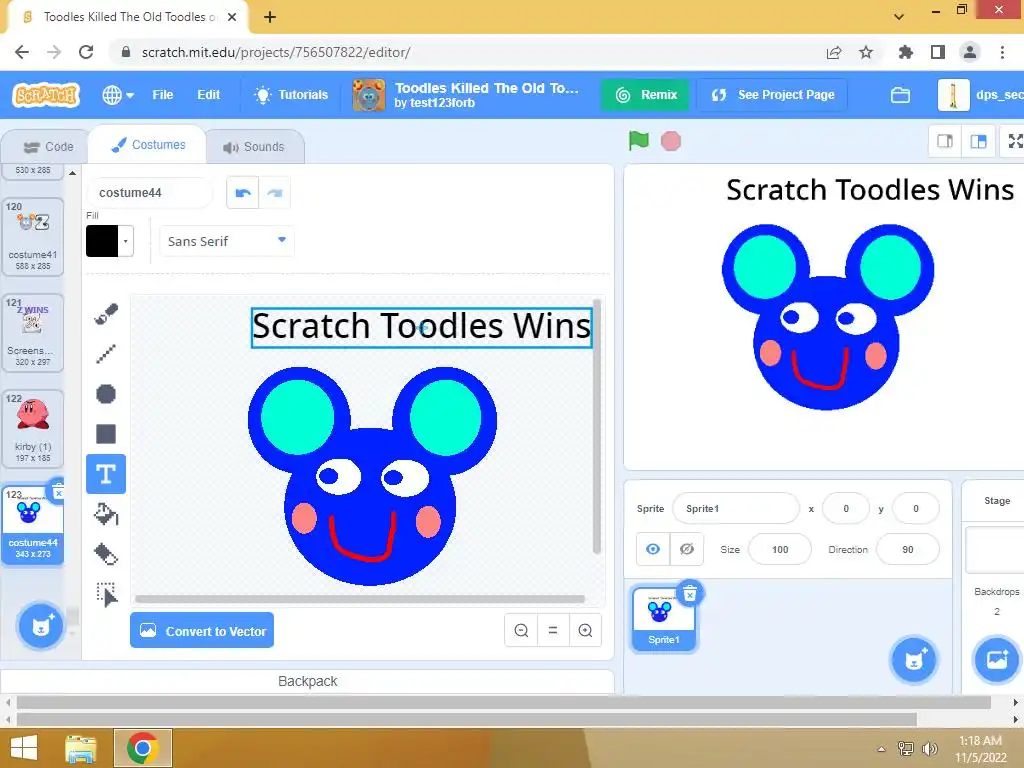Select the Brush tool in paint editor
The width and height of the screenshot is (1024, 768).
coord(106,314)
